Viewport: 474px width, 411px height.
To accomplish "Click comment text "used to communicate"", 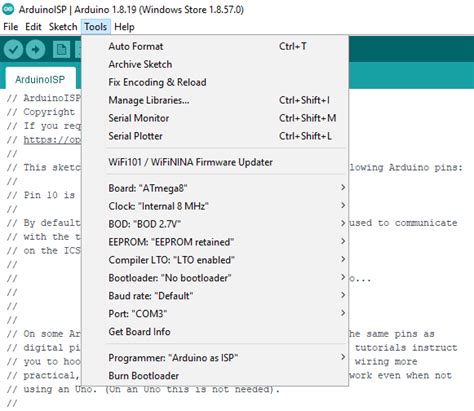I will tap(403, 223).
